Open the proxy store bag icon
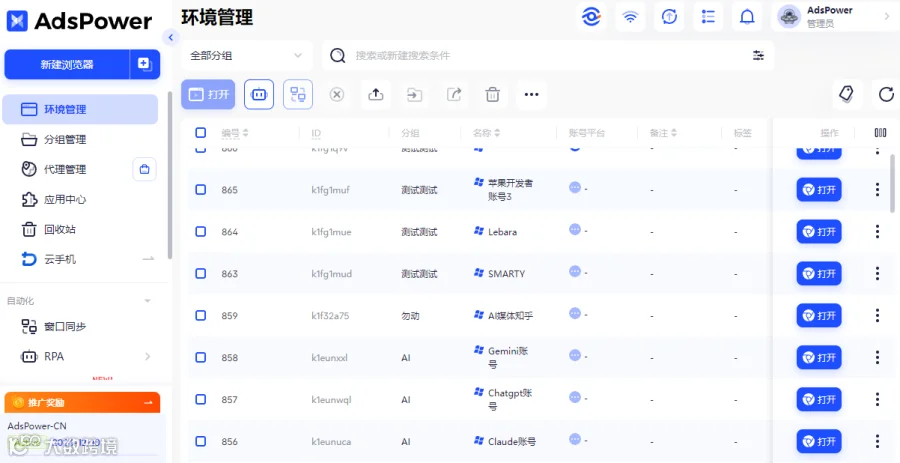900x463 pixels. click(x=145, y=169)
